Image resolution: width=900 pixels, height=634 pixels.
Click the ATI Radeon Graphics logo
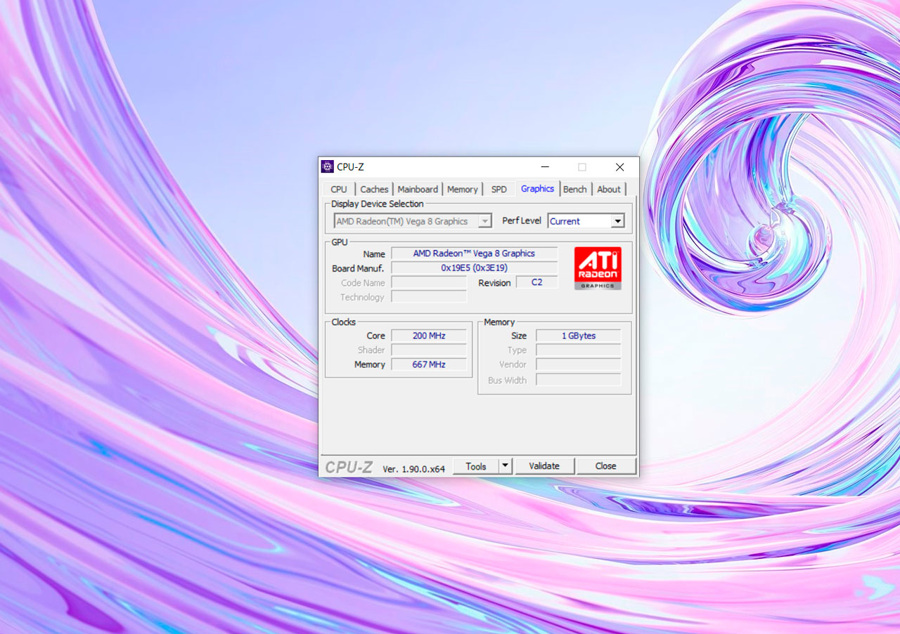pyautogui.click(x=598, y=268)
